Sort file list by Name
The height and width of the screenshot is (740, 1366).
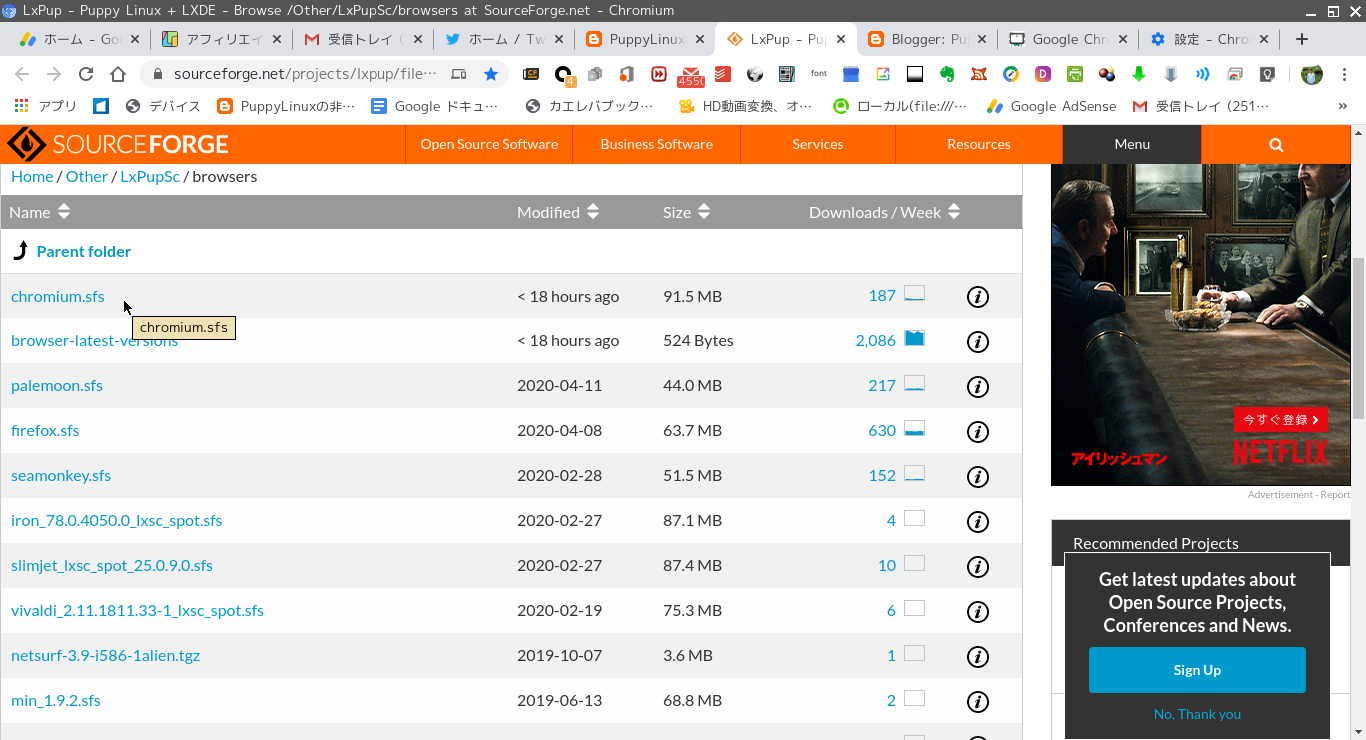[40, 212]
